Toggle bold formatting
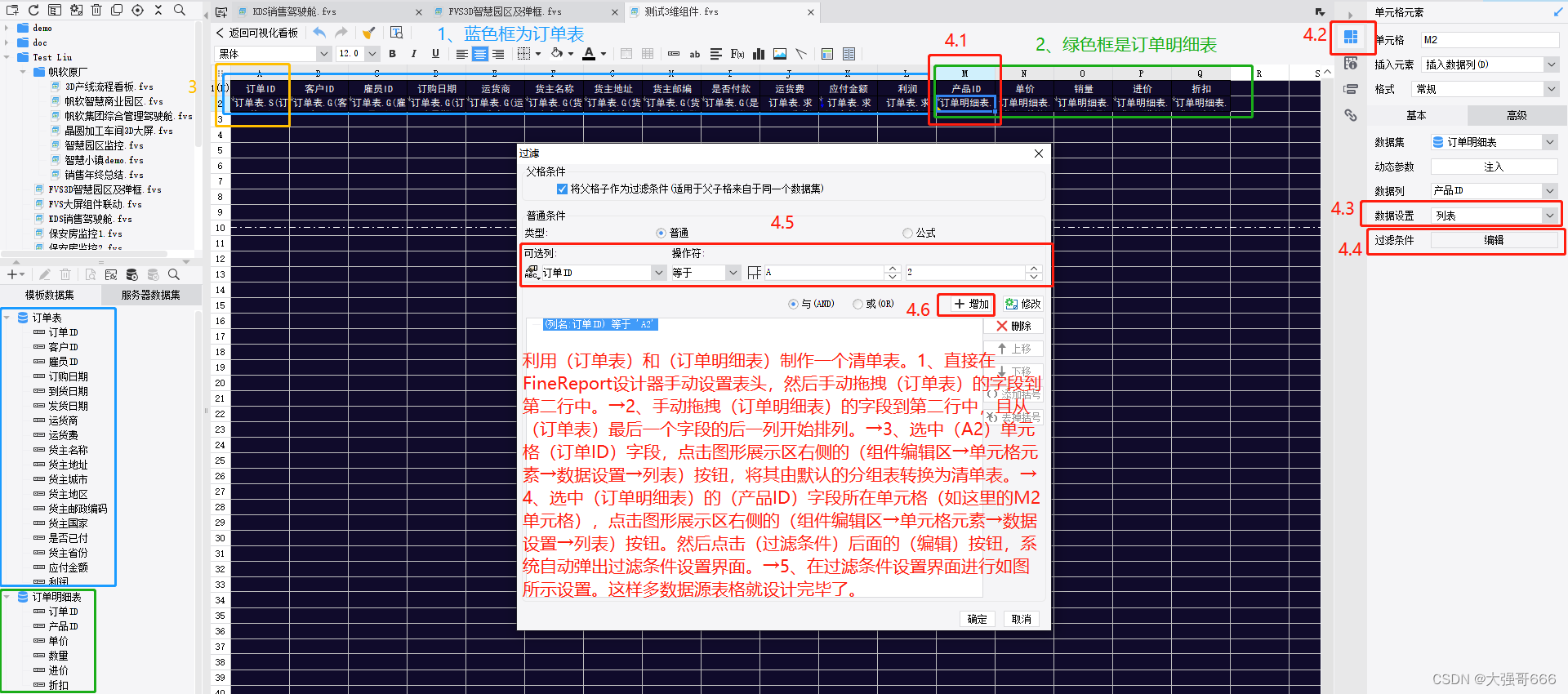Viewport: 1568px width, 694px height. 393,54
